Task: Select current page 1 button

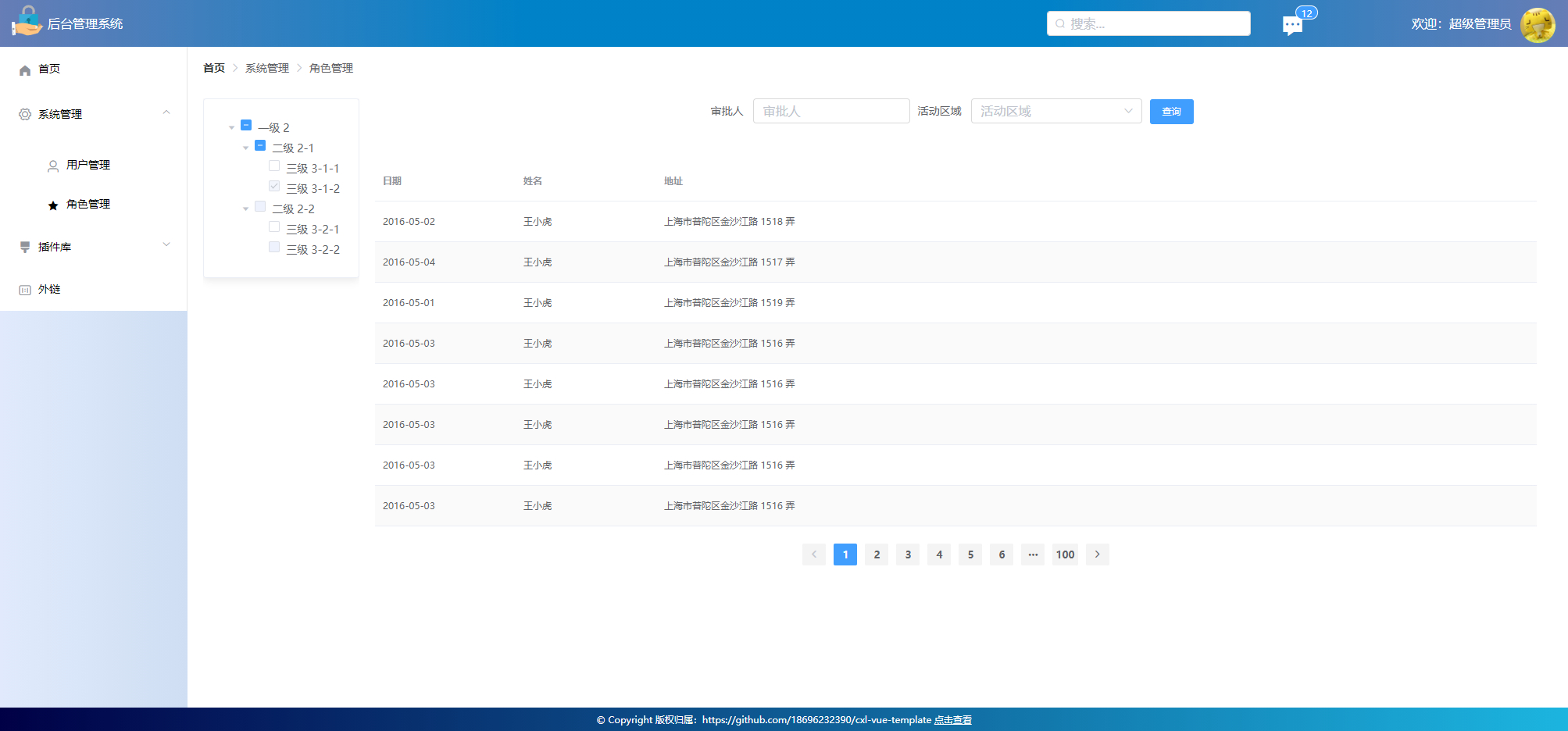Action: (845, 554)
